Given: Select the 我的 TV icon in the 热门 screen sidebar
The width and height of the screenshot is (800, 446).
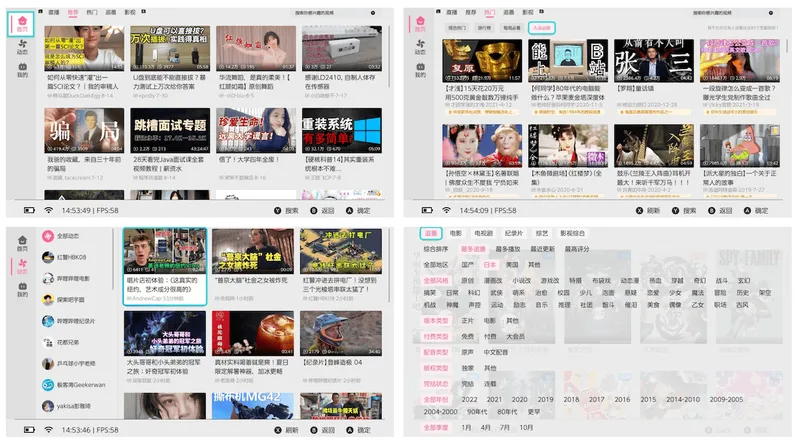Looking at the screenshot, I should point(420,66).
